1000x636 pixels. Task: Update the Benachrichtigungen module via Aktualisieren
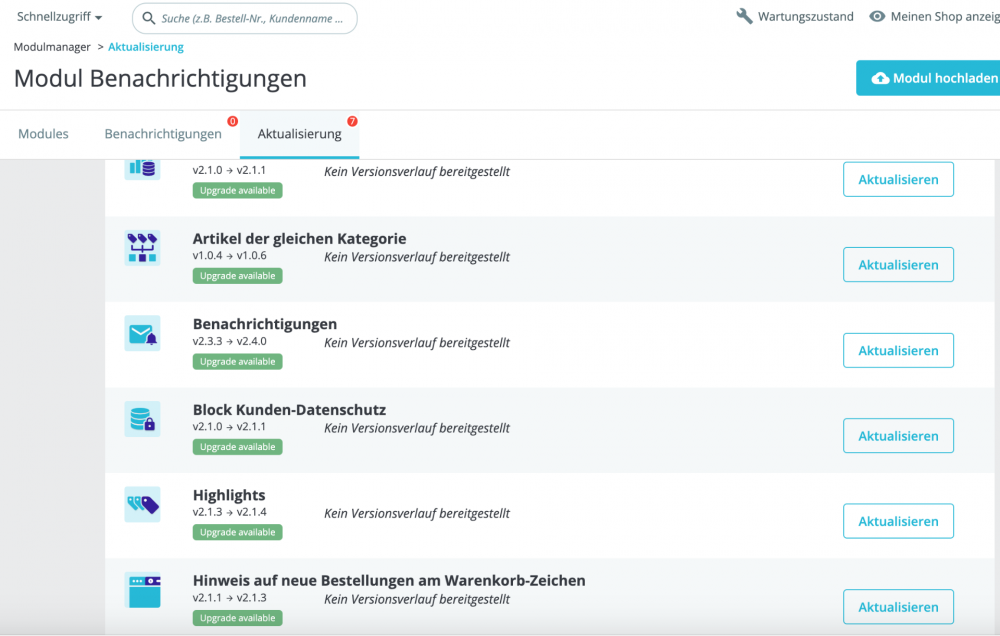pos(897,350)
